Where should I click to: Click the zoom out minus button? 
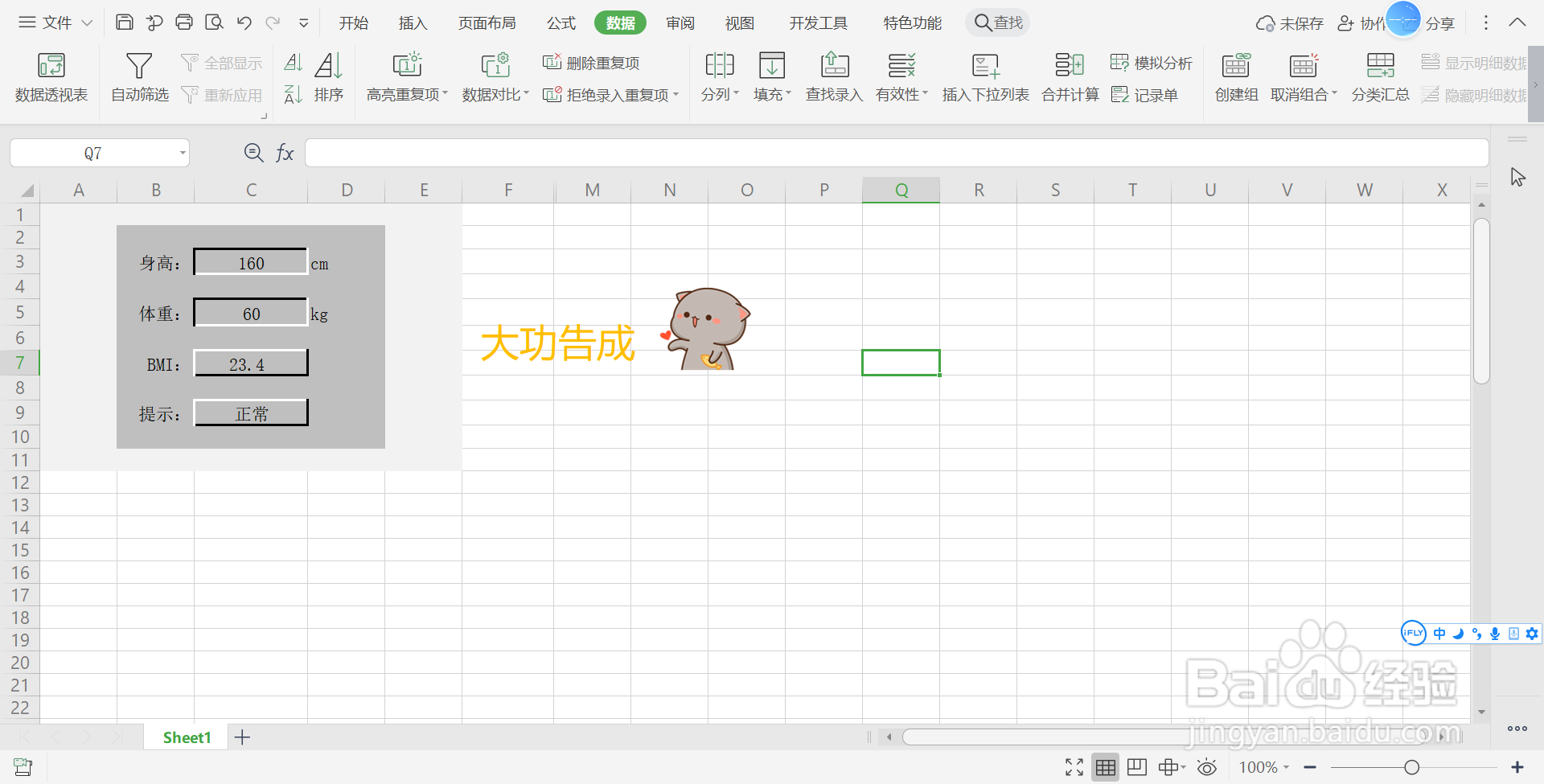pyautogui.click(x=1310, y=767)
